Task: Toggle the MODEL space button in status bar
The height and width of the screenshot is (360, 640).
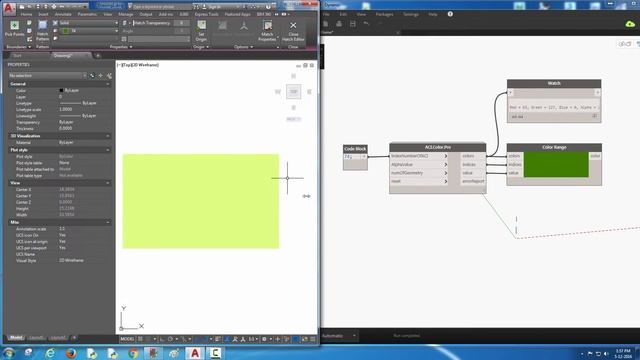Action: coord(127,339)
